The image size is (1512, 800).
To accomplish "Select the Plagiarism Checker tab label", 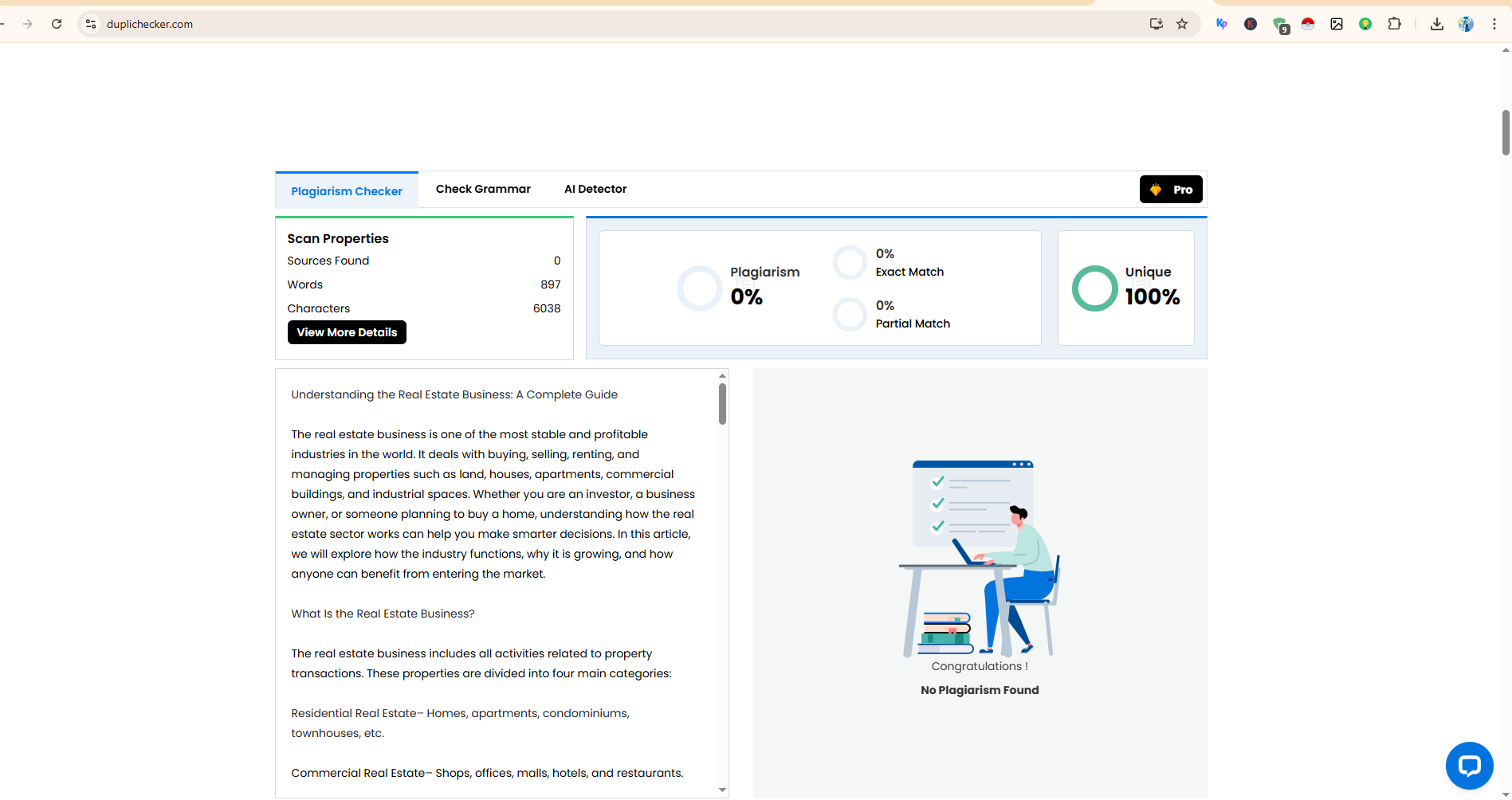I will pos(346,190).
